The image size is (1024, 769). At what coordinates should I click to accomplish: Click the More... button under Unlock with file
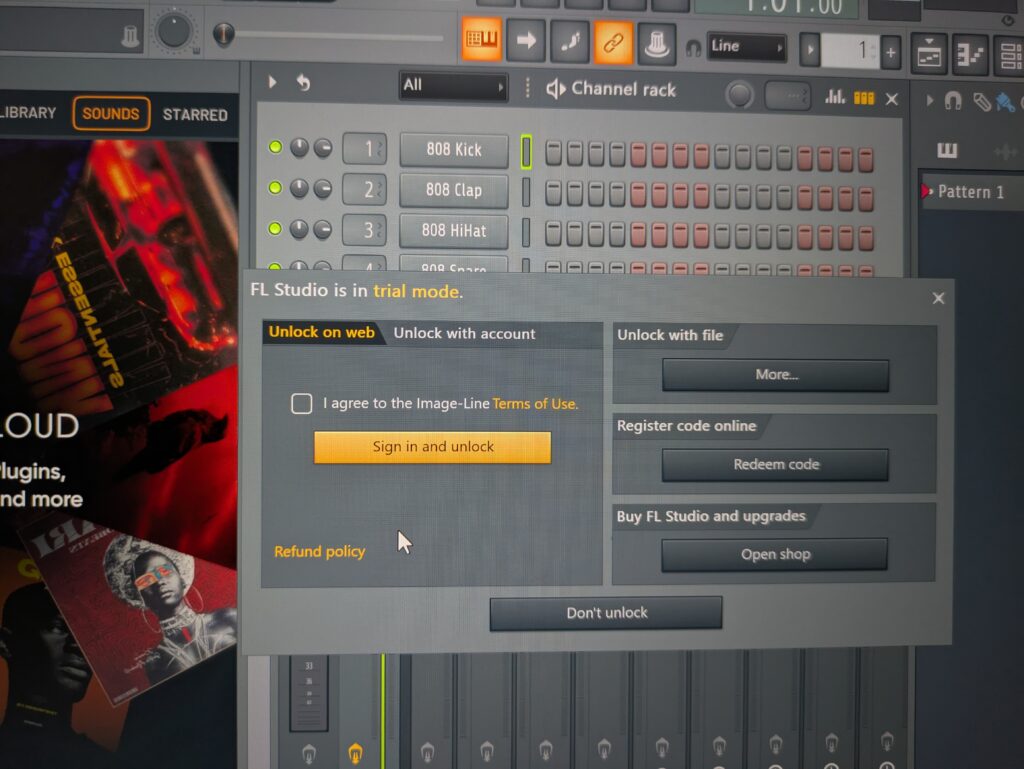(776, 375)
